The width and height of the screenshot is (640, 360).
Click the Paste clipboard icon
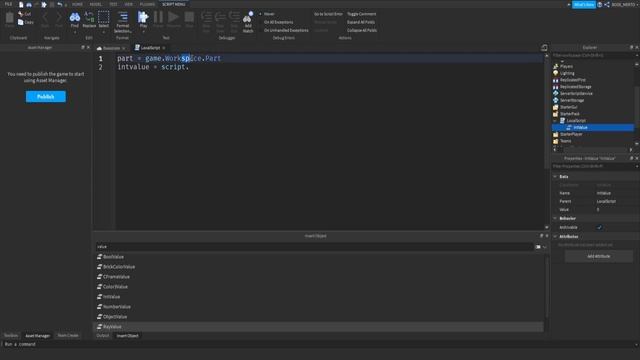[x=9, y=18]
